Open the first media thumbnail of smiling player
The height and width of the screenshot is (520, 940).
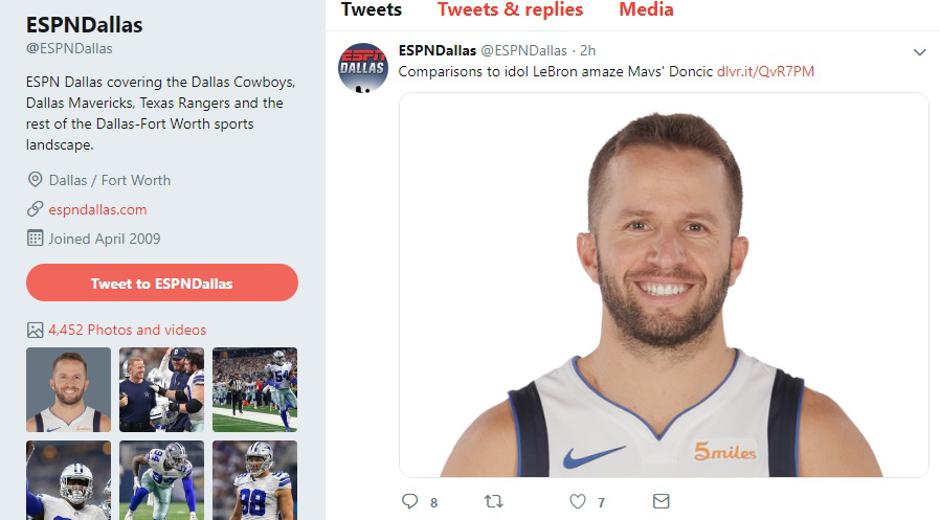pyautogui.click(x=68, y=390)
